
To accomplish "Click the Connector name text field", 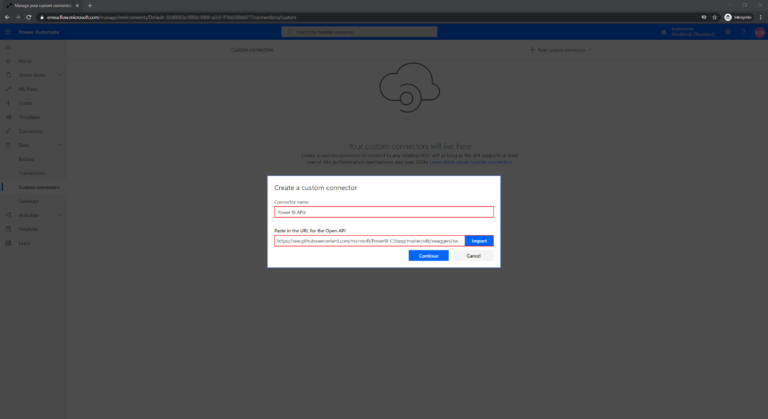I will 384,212.
